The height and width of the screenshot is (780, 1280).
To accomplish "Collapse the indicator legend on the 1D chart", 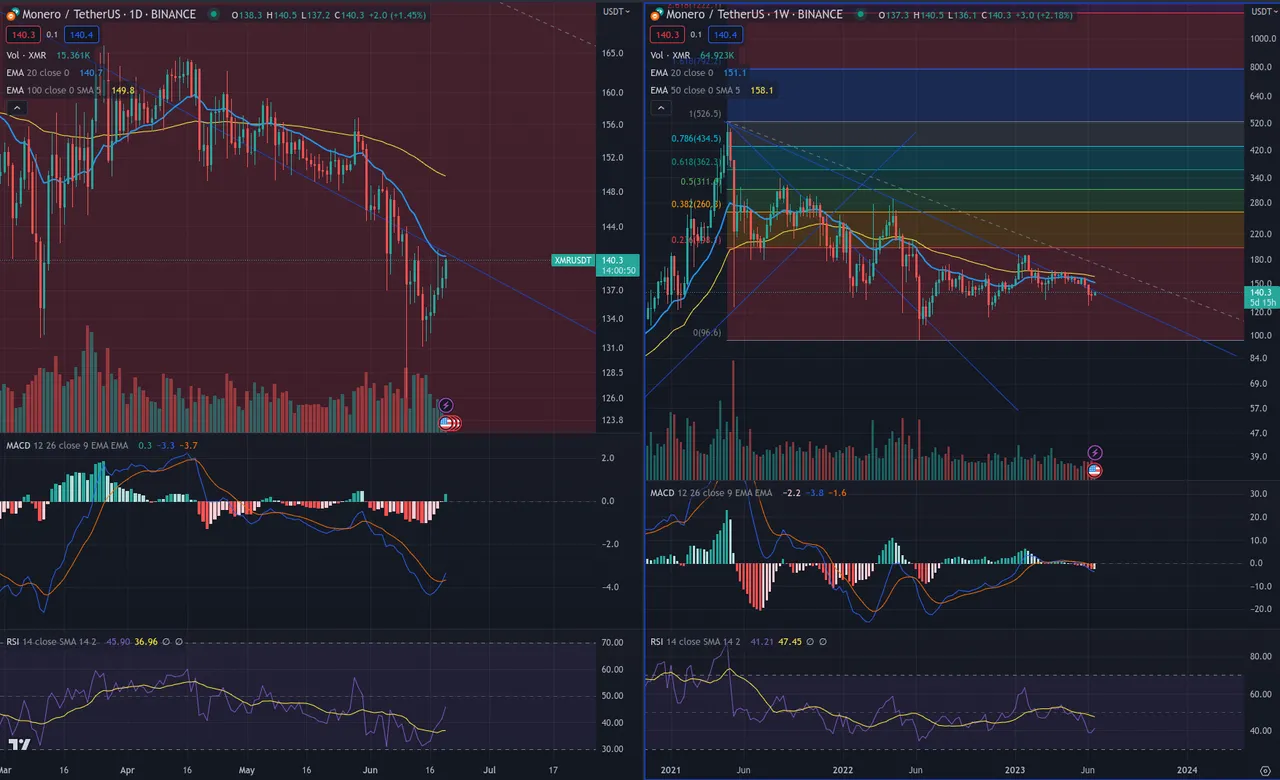I will pyautogui.click(x=15, y=107).
